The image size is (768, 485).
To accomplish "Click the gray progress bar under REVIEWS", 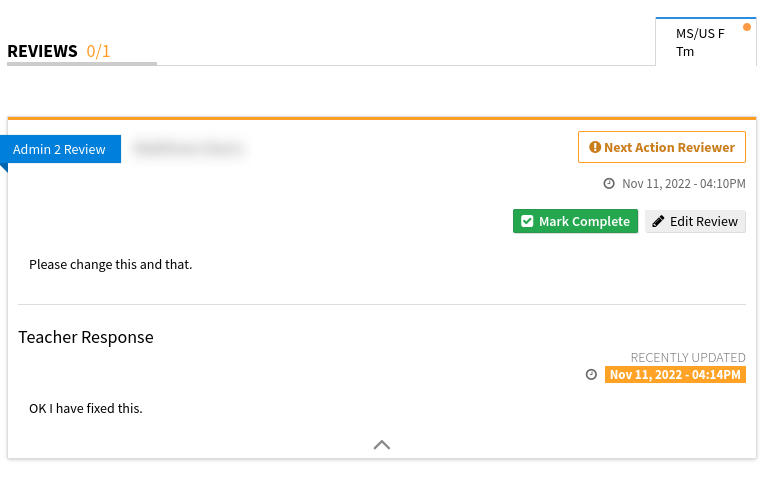I will pyautogui.click(x=82, y=64).
